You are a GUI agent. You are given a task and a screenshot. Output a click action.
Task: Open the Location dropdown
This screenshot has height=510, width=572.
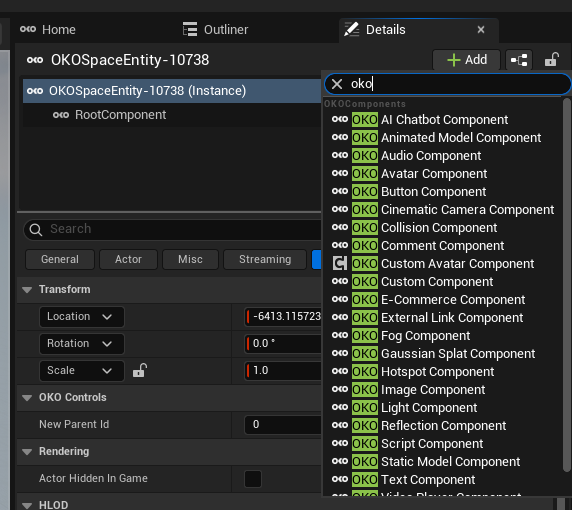pos(82,317)
